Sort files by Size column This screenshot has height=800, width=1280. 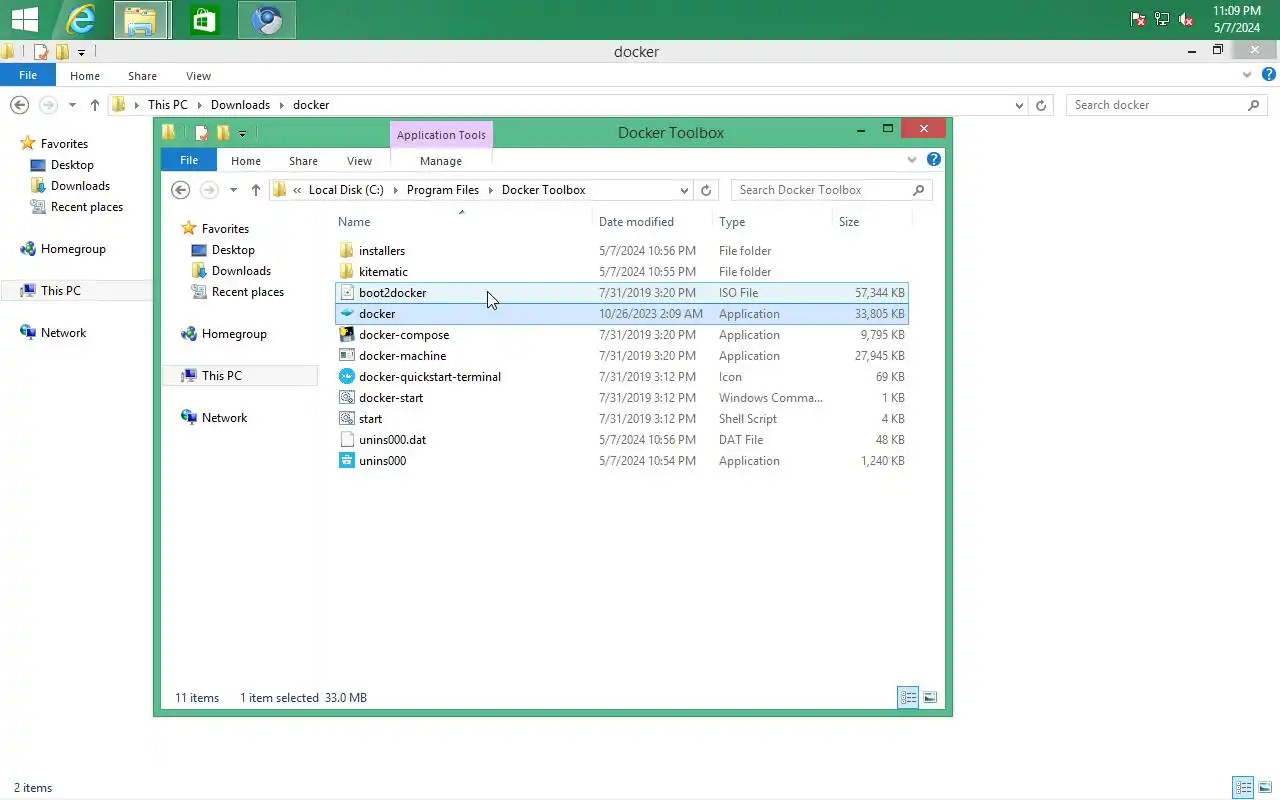(x=849, y=222)
